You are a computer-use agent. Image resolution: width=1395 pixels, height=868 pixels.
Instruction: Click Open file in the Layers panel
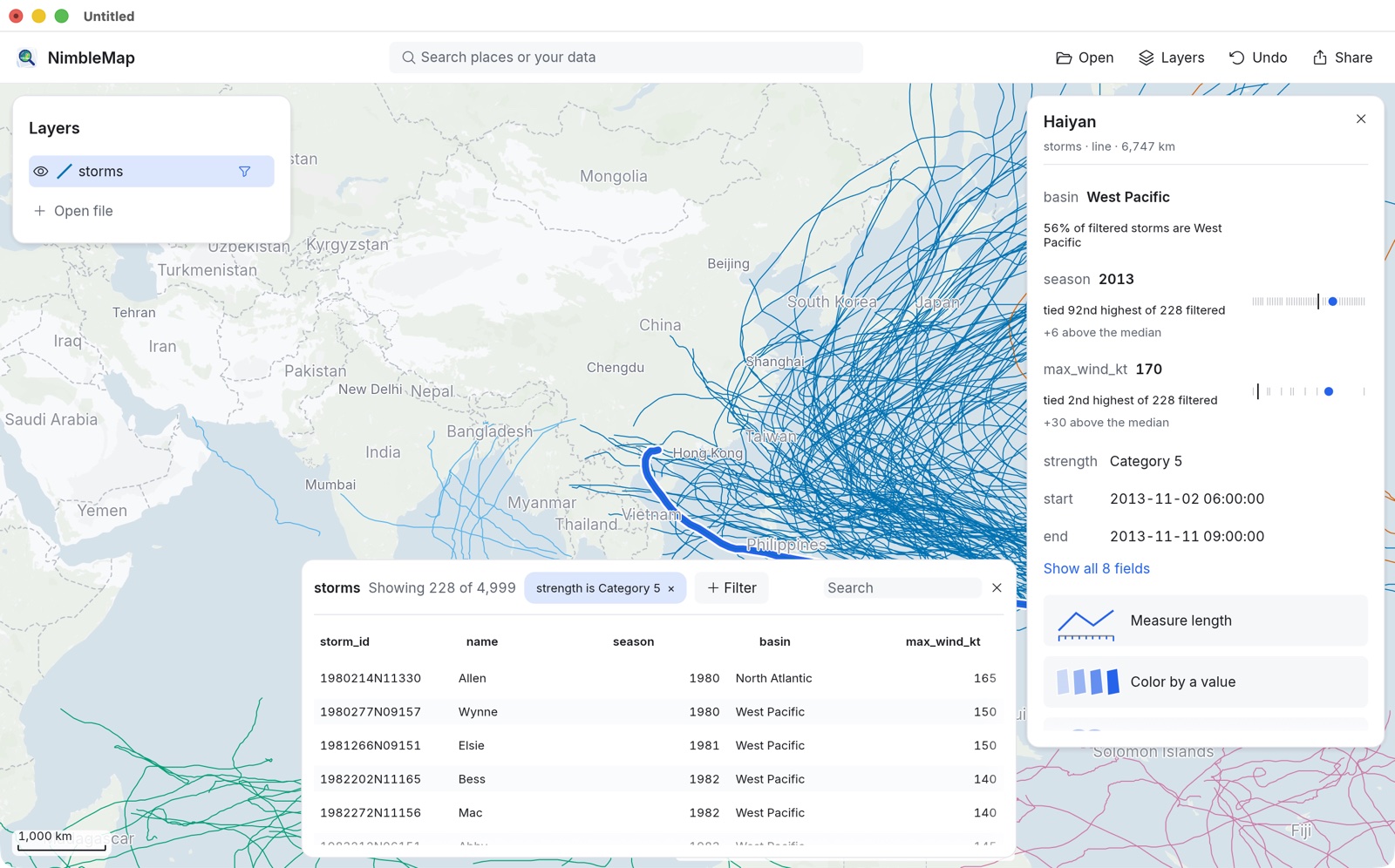coord(73,211)
